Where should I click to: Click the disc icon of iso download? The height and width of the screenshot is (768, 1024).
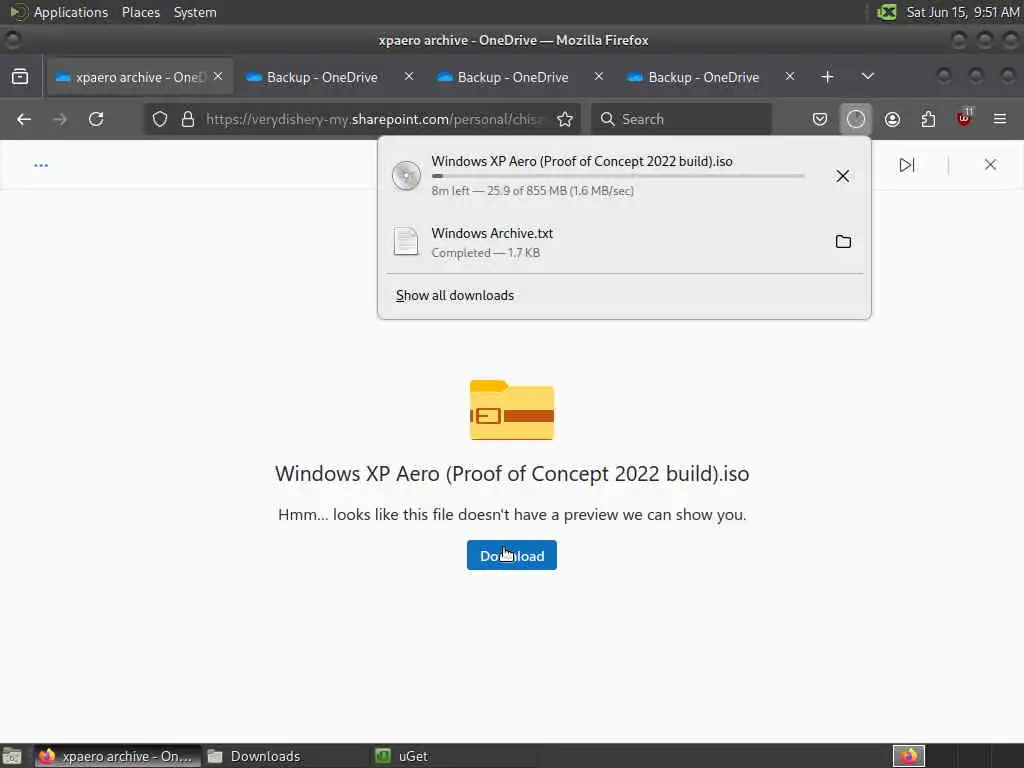tap(406, 176)
